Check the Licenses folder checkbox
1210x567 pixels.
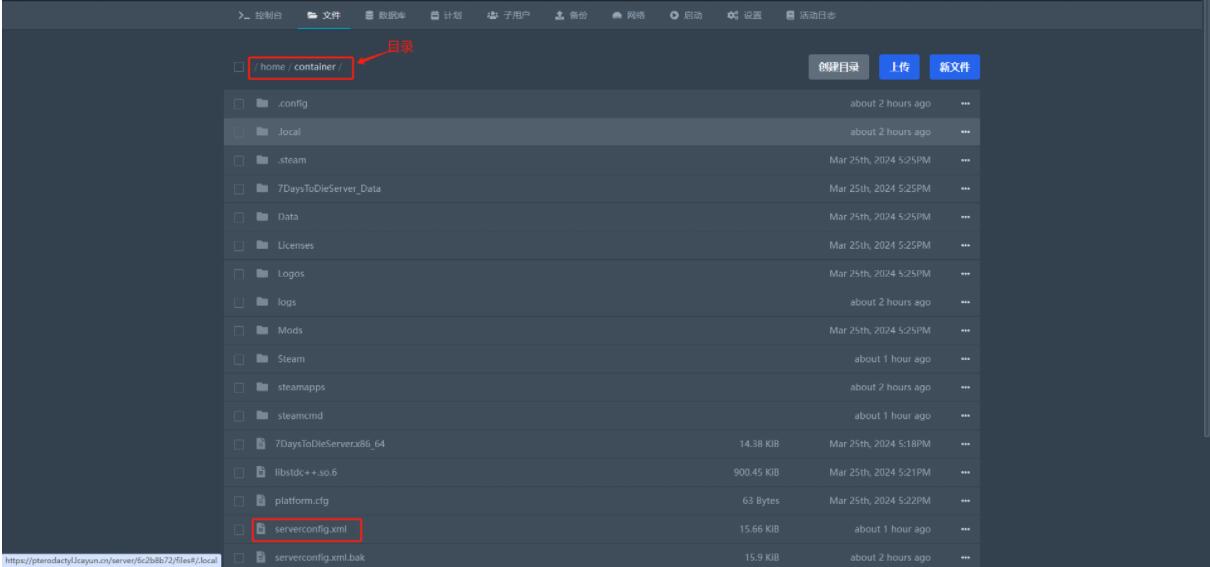click(x=238, y=245)
